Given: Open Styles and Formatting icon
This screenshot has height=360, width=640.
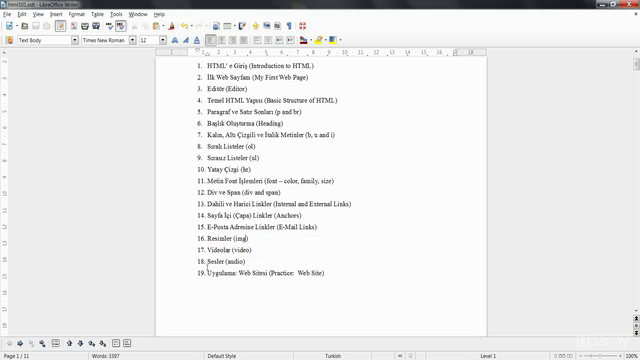Looking at the screenshot, I should 9,40.
